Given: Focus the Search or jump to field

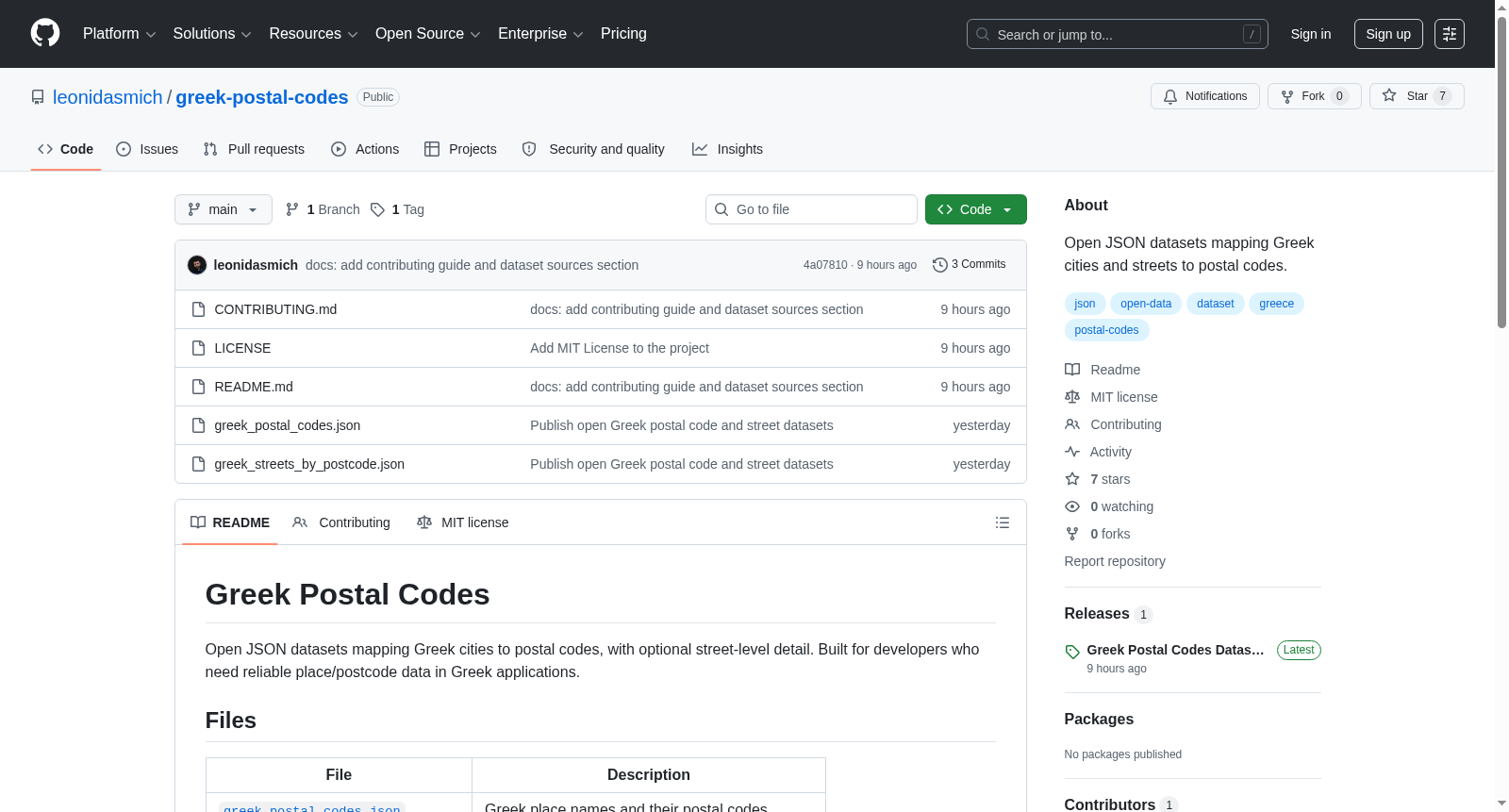Looking at the screenshot, I should point(1118,34).
